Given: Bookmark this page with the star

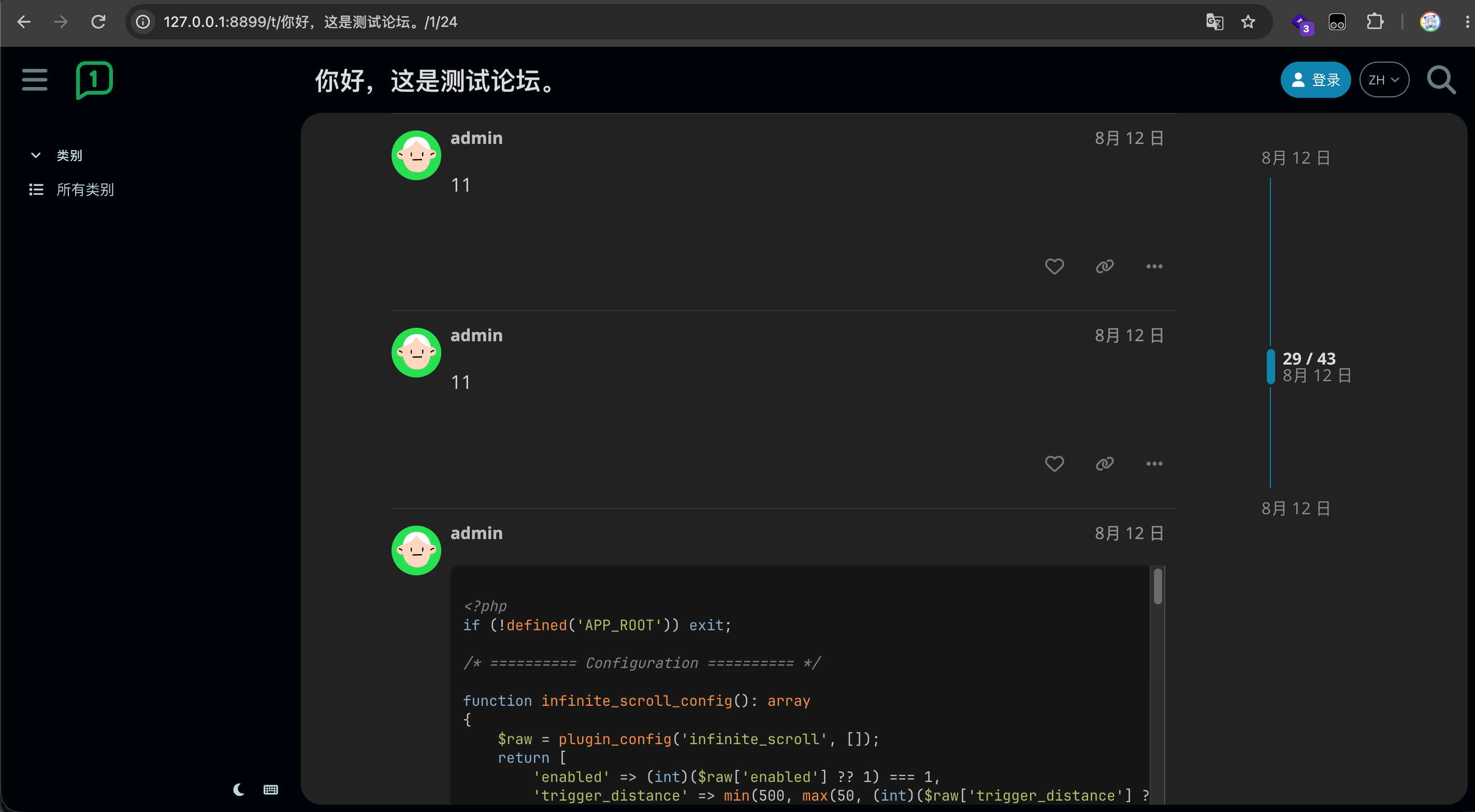Looking at the screenshot, I should pos(1248,22).
